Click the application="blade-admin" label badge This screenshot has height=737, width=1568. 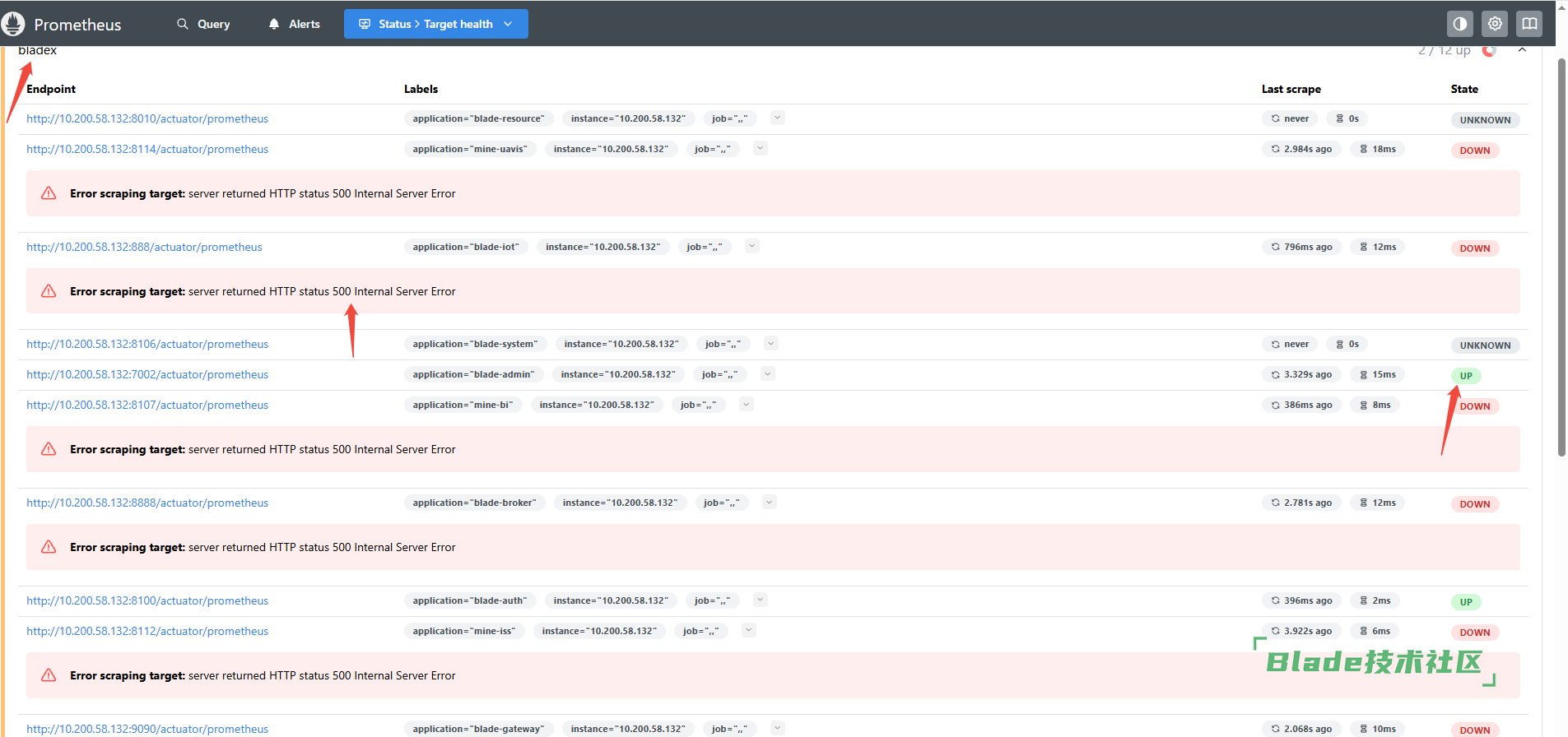pyautogui.click(x=473, y=374)
